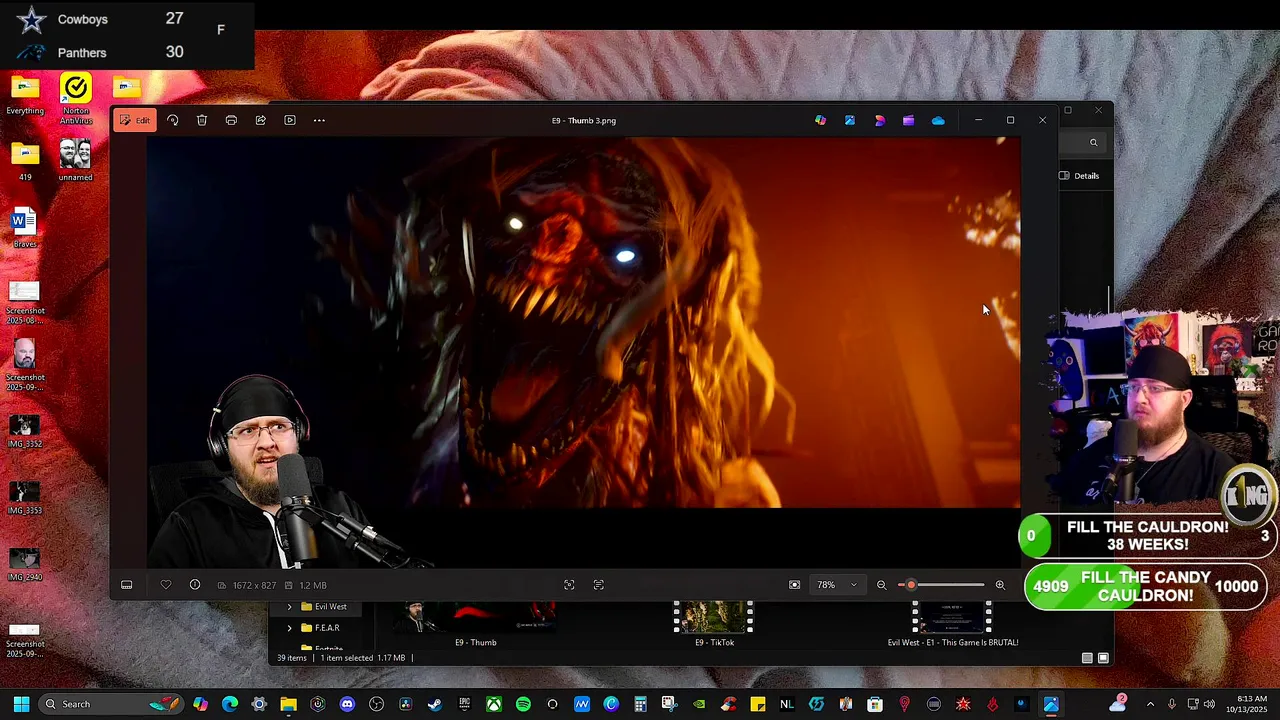
Task: Select the Evil West folder in the tree
Action: coord(324,607)
